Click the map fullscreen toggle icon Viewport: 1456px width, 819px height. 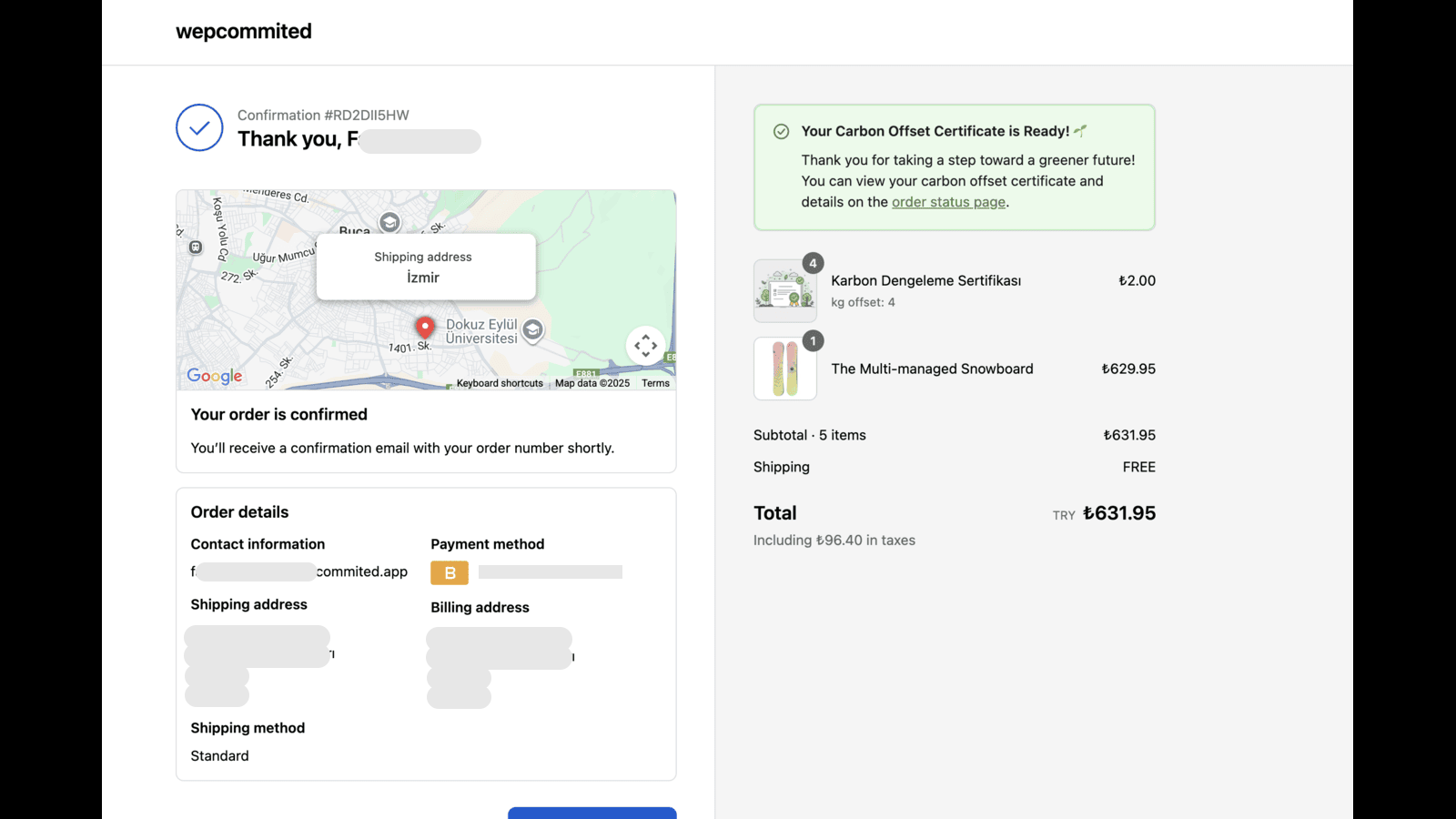(x=645, y=346)
